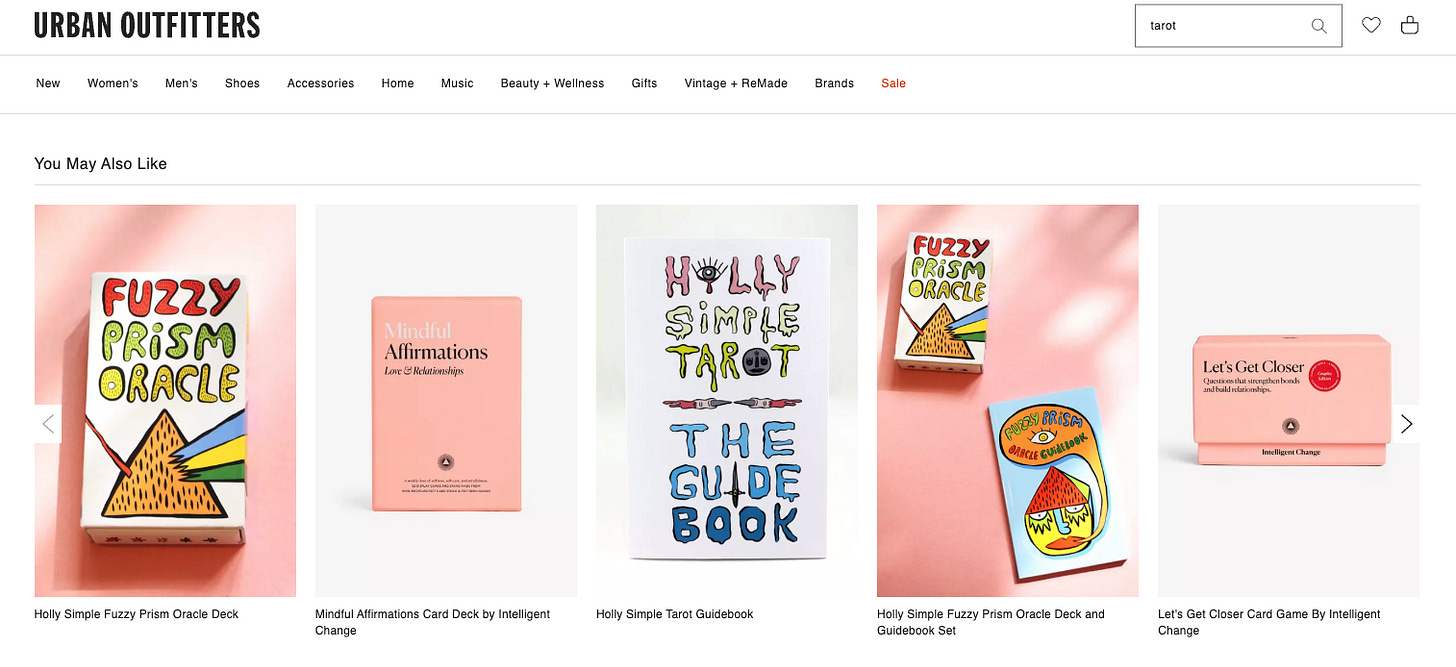Open the Music menu

pos(457,83)
